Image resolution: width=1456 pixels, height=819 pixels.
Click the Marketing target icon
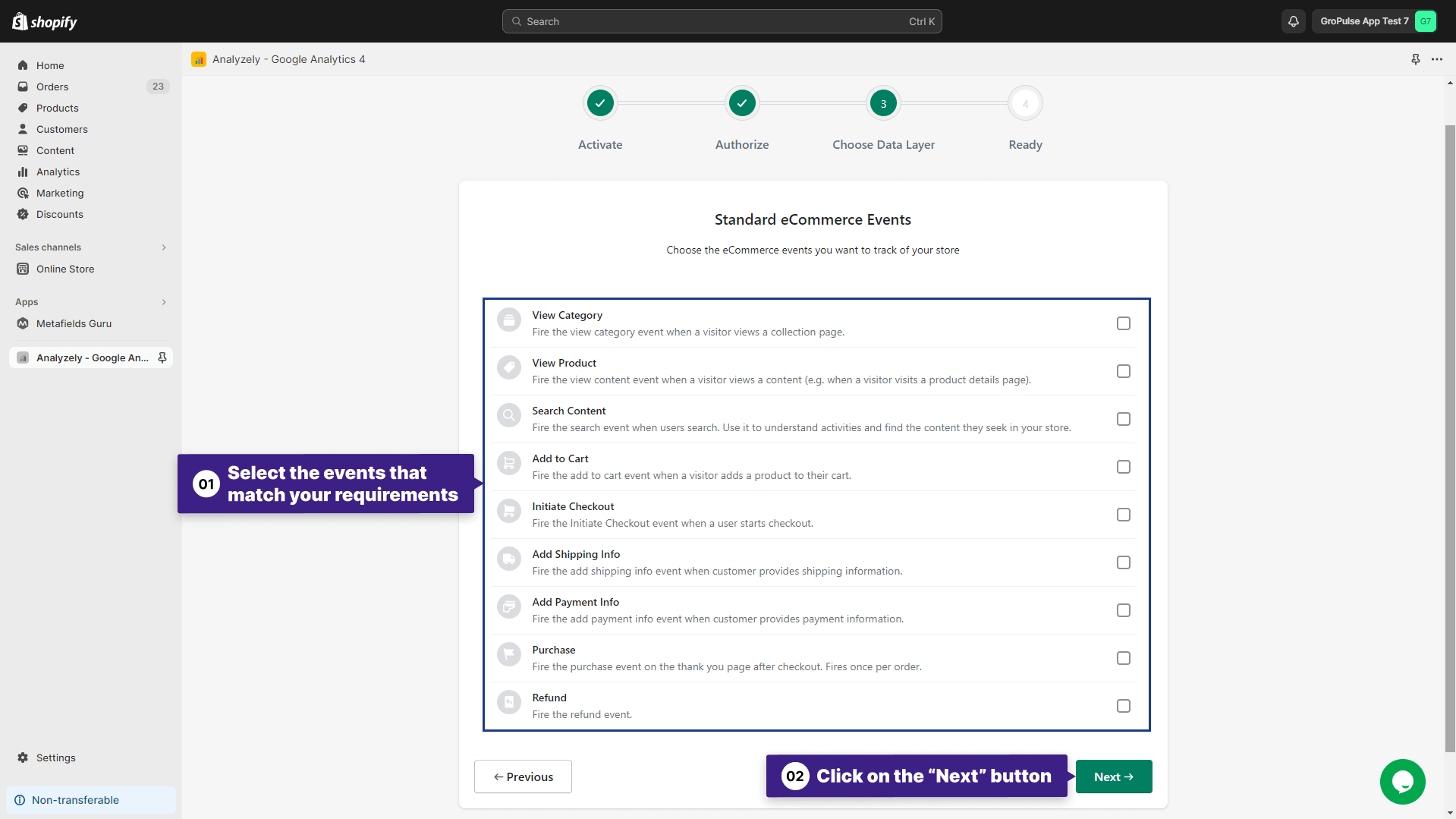coord(23,193)
